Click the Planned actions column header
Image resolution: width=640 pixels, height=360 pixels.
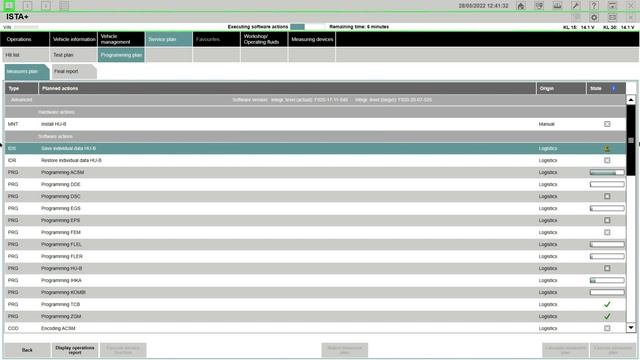tap(287, 88)
